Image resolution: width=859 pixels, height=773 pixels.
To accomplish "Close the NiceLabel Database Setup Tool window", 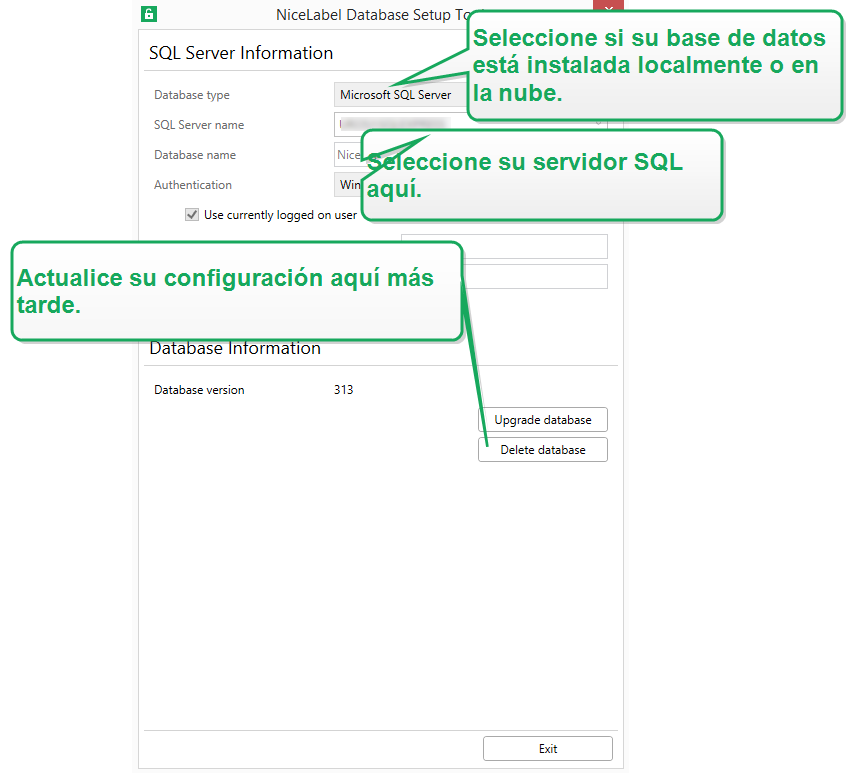I will click(608, 5).
